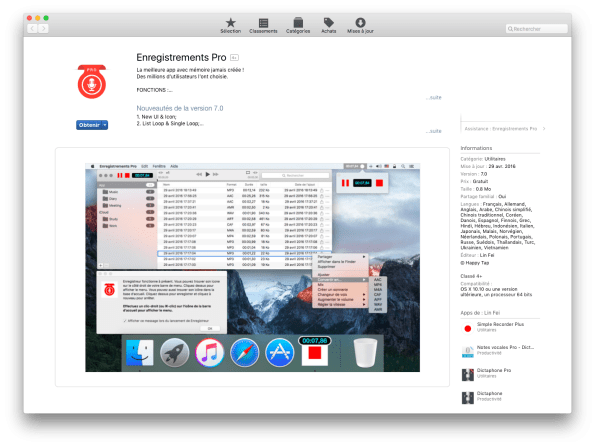Click the red stop recorder icon in dock
The width and height of the screenshot is (595, 447).
[315, 354]
